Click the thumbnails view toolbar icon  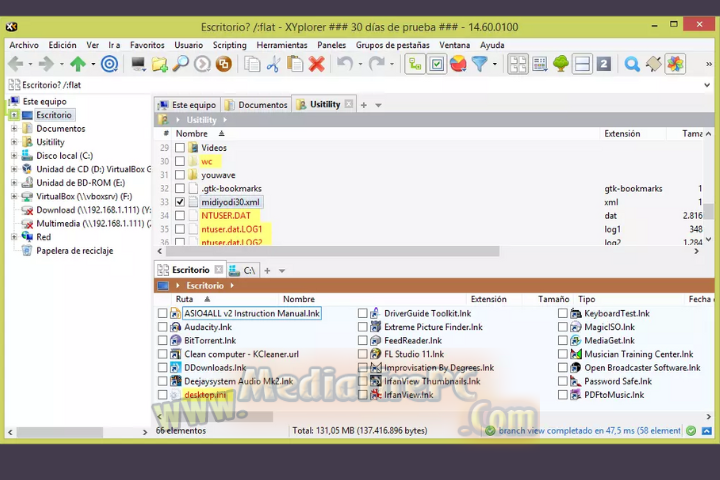518,64
